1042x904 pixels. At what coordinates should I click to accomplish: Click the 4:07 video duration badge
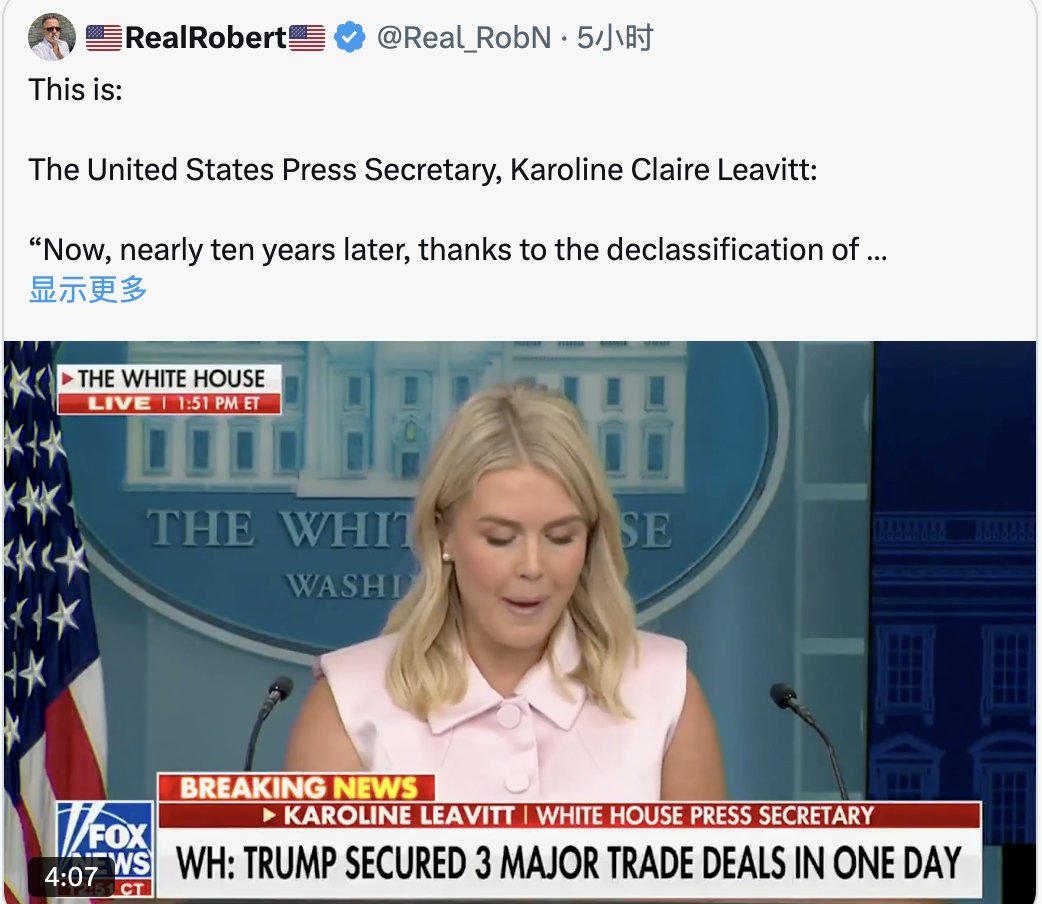(71, 877)
